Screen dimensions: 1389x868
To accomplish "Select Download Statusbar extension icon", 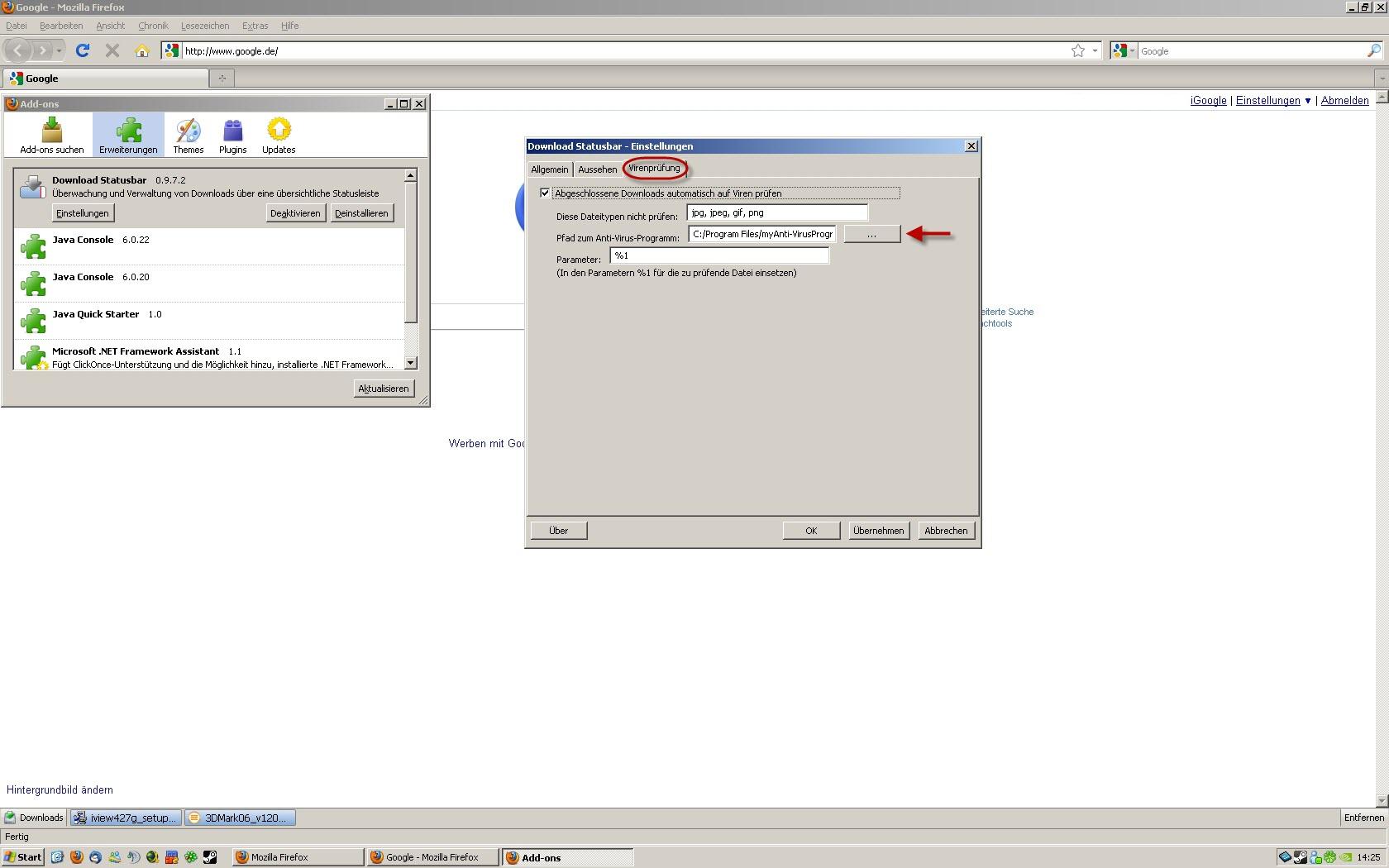I will (32, 186).
